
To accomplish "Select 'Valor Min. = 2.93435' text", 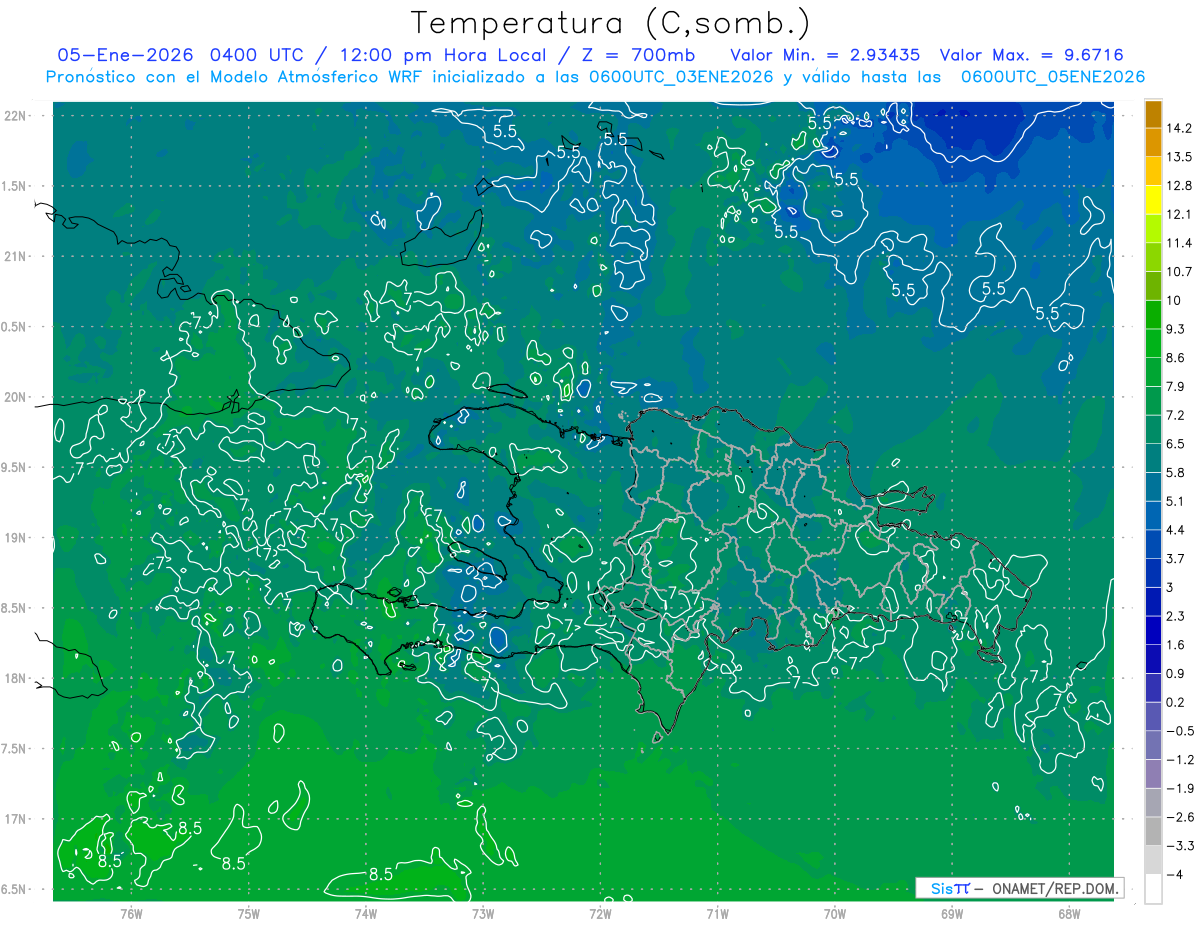I will pos(825,54).
